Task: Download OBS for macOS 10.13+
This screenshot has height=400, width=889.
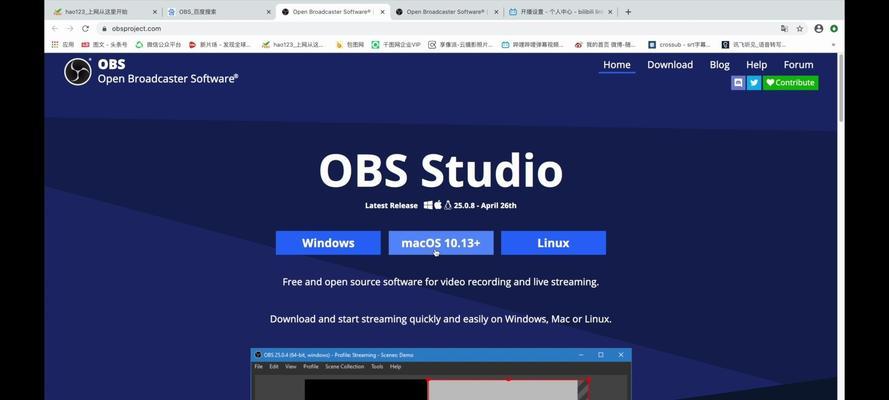Action: (441, 243)
